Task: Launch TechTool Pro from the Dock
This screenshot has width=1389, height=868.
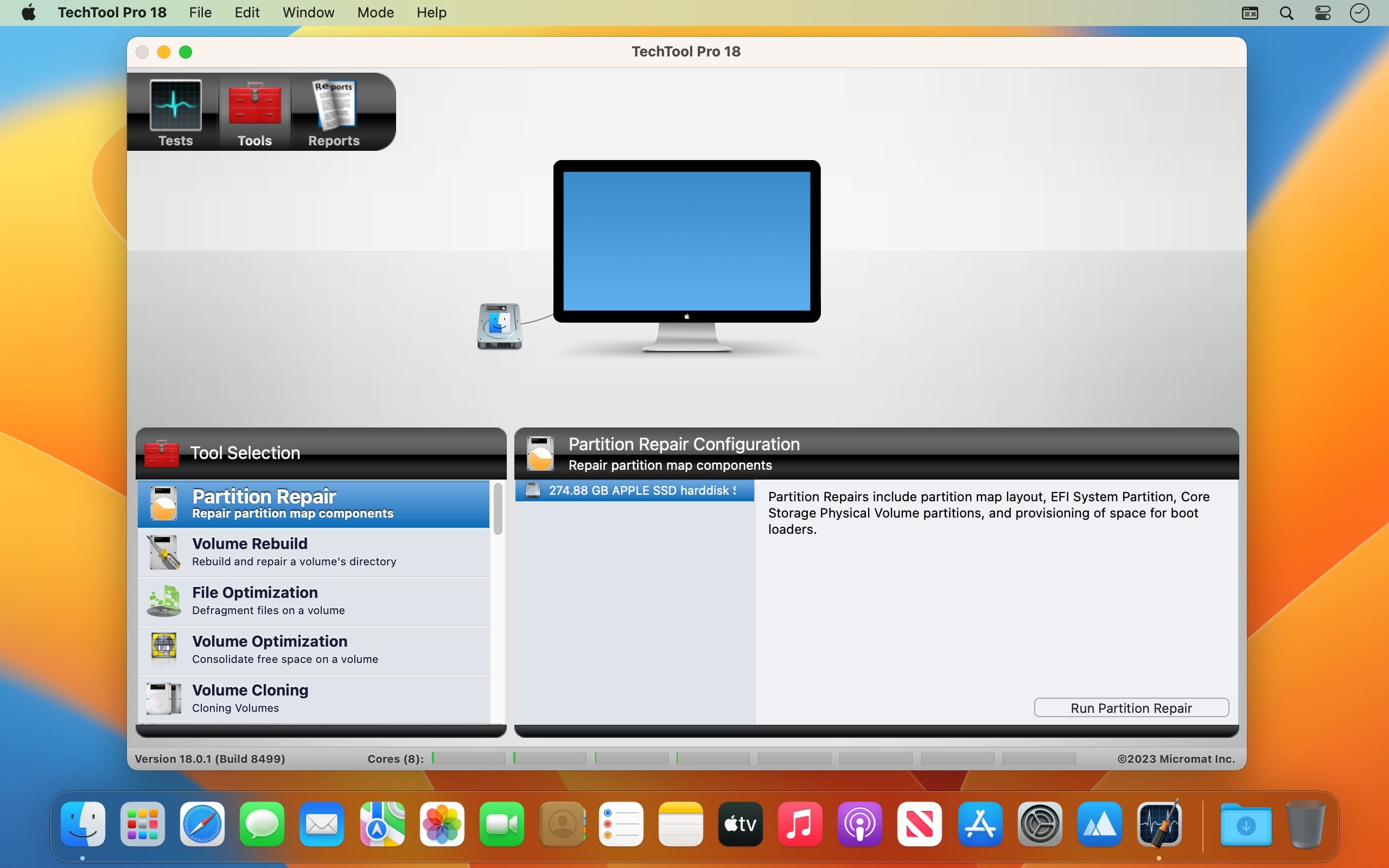Action: [1159, 824]
